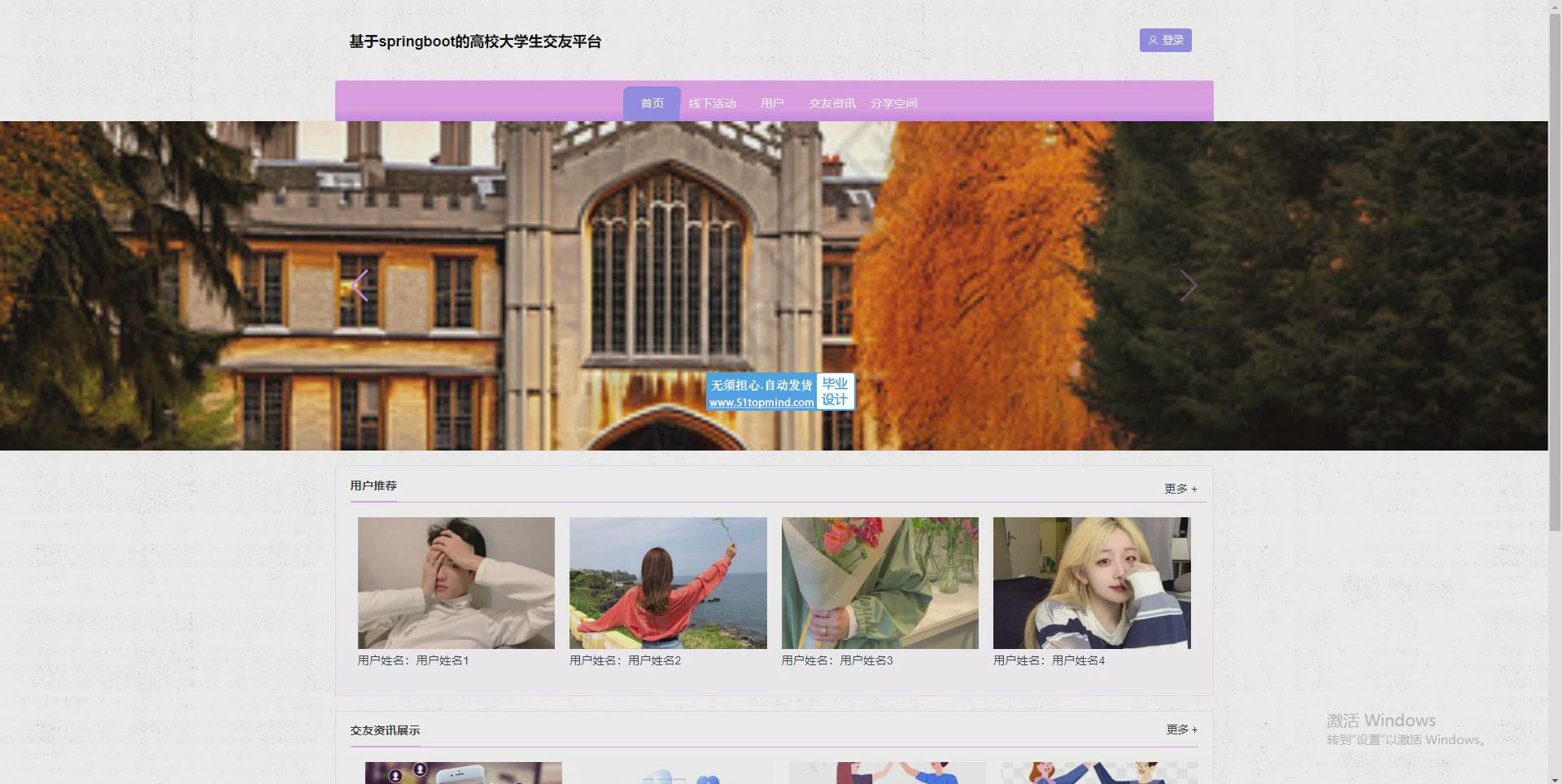Click the next slide arrow on banner
Screen dimensions: 1562x784
point(1188,286)
